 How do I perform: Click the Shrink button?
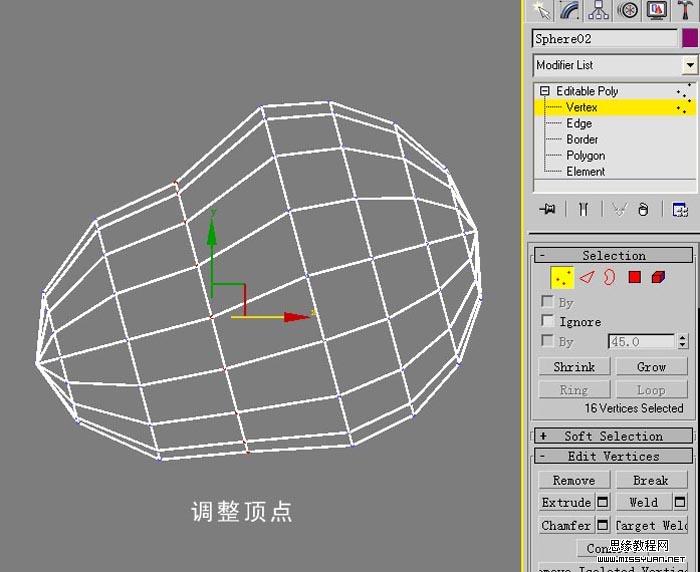(574, 367)
